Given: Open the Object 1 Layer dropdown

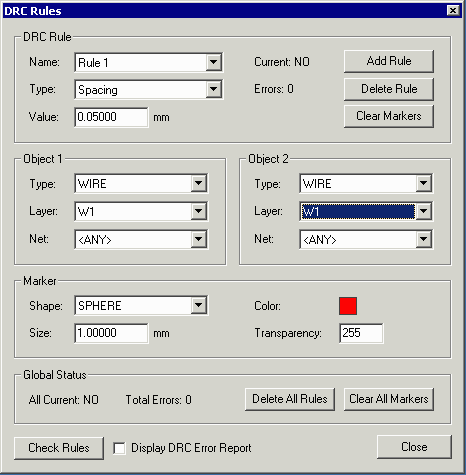Looking at the screenshot, I should pos(141,211).
